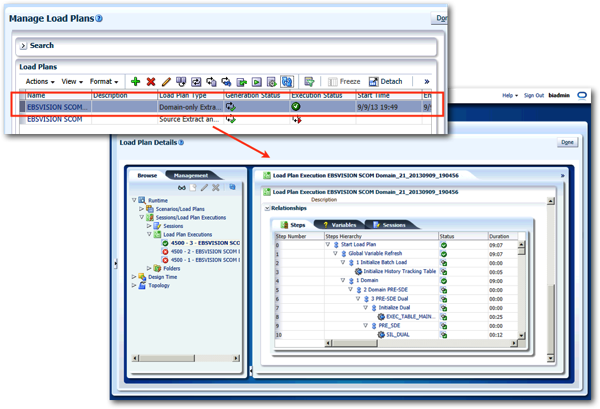Open the Format menu
Viewport: 600px width, 409px height.
104,81
